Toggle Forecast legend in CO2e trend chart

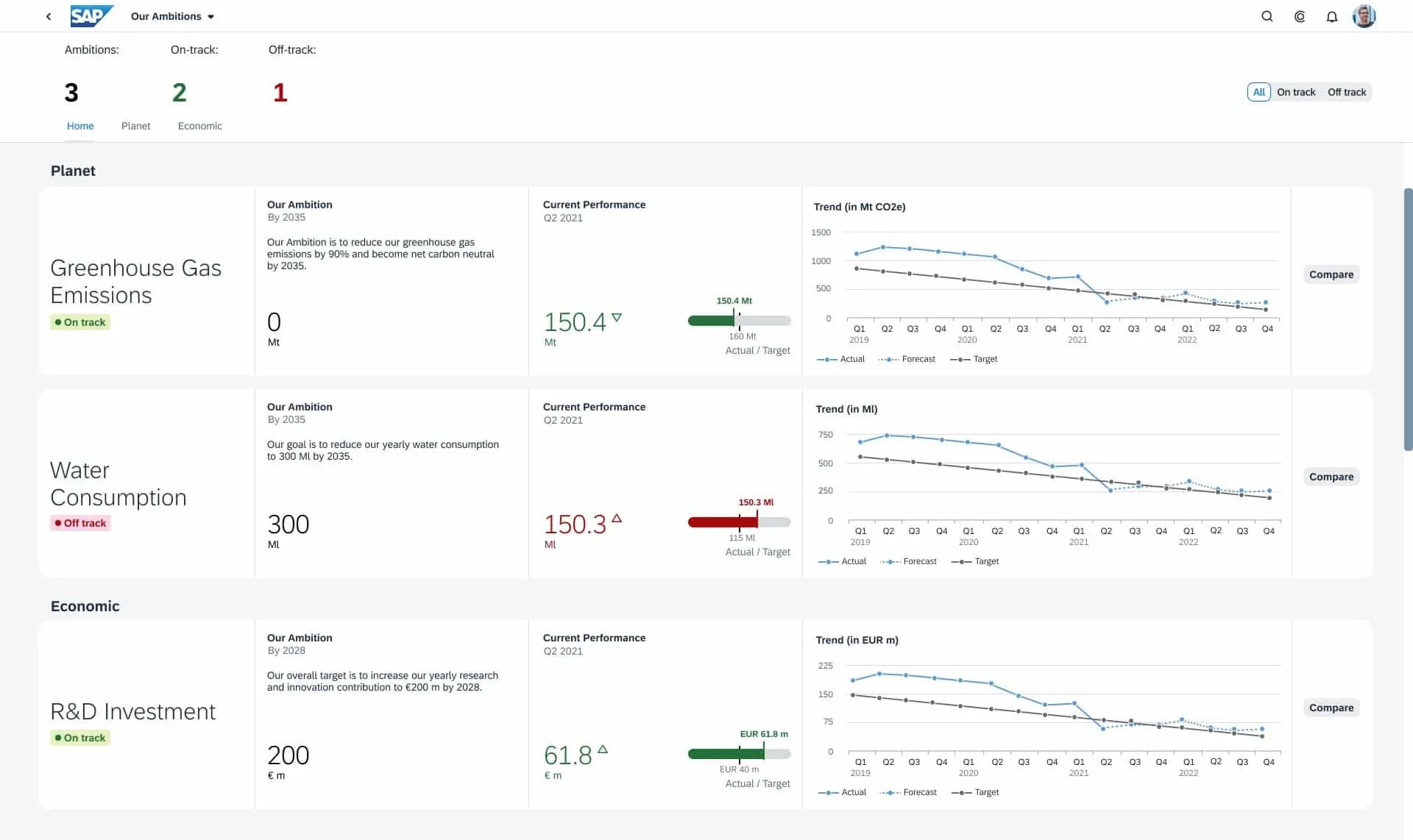[906, 359]
